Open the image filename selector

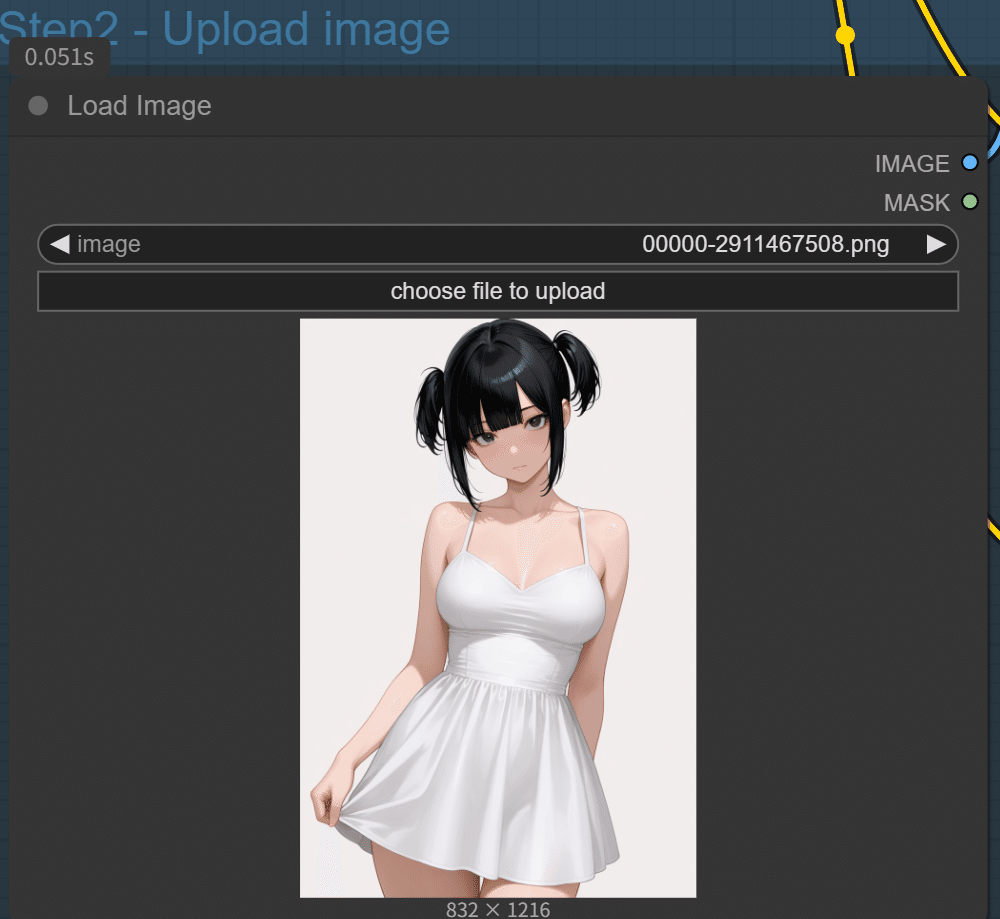point(500,244)
